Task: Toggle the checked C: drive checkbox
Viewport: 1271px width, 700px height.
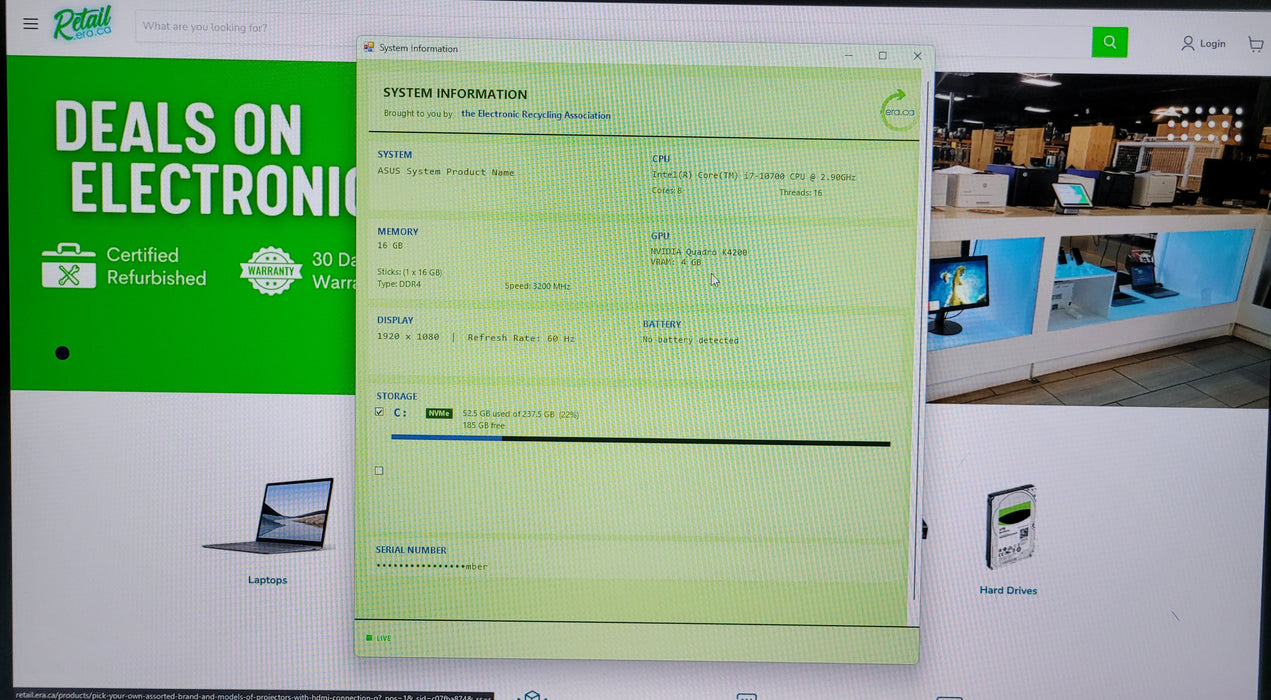Action: [379, 411]
